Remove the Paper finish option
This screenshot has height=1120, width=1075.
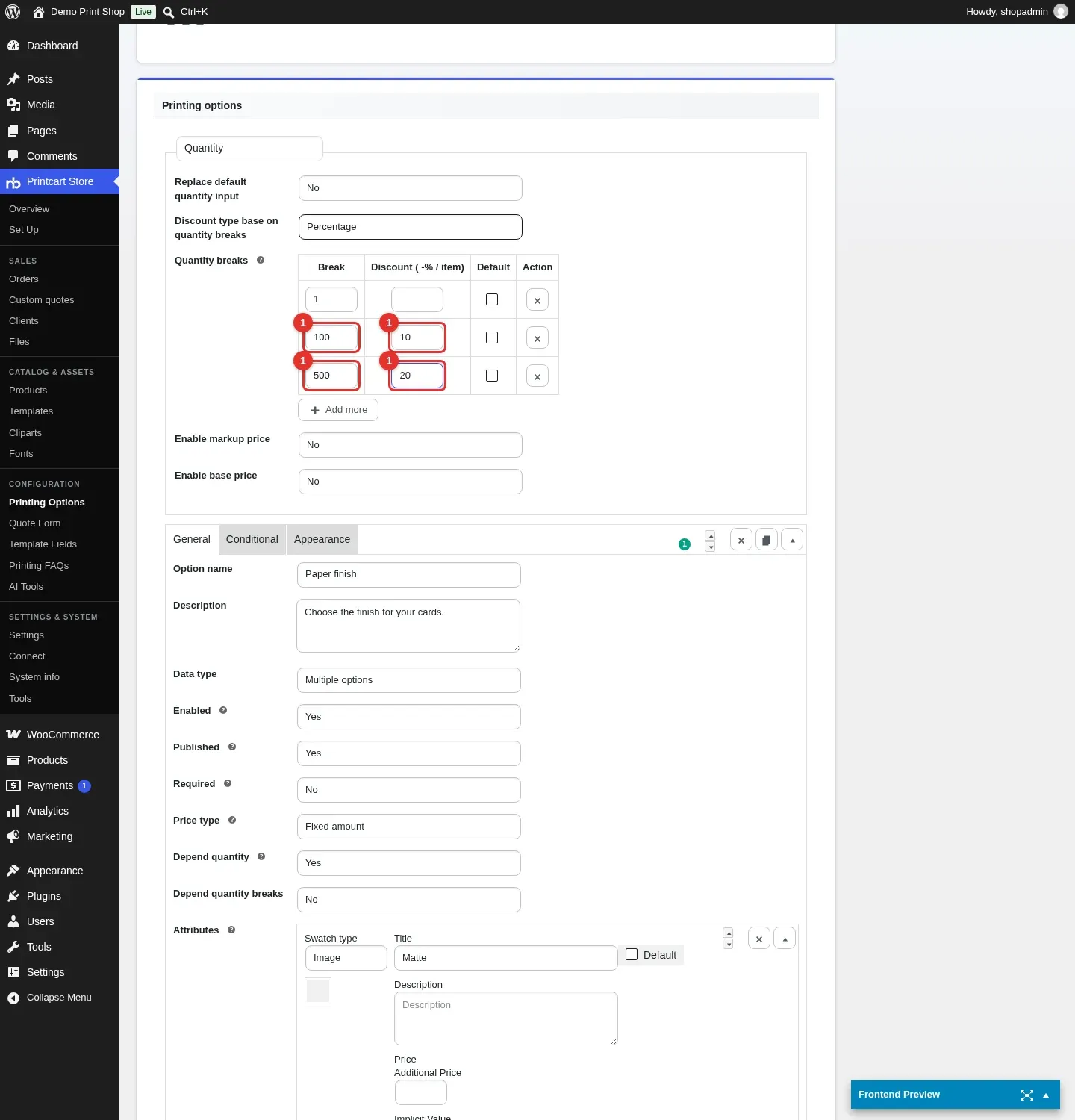click(741, 540)
